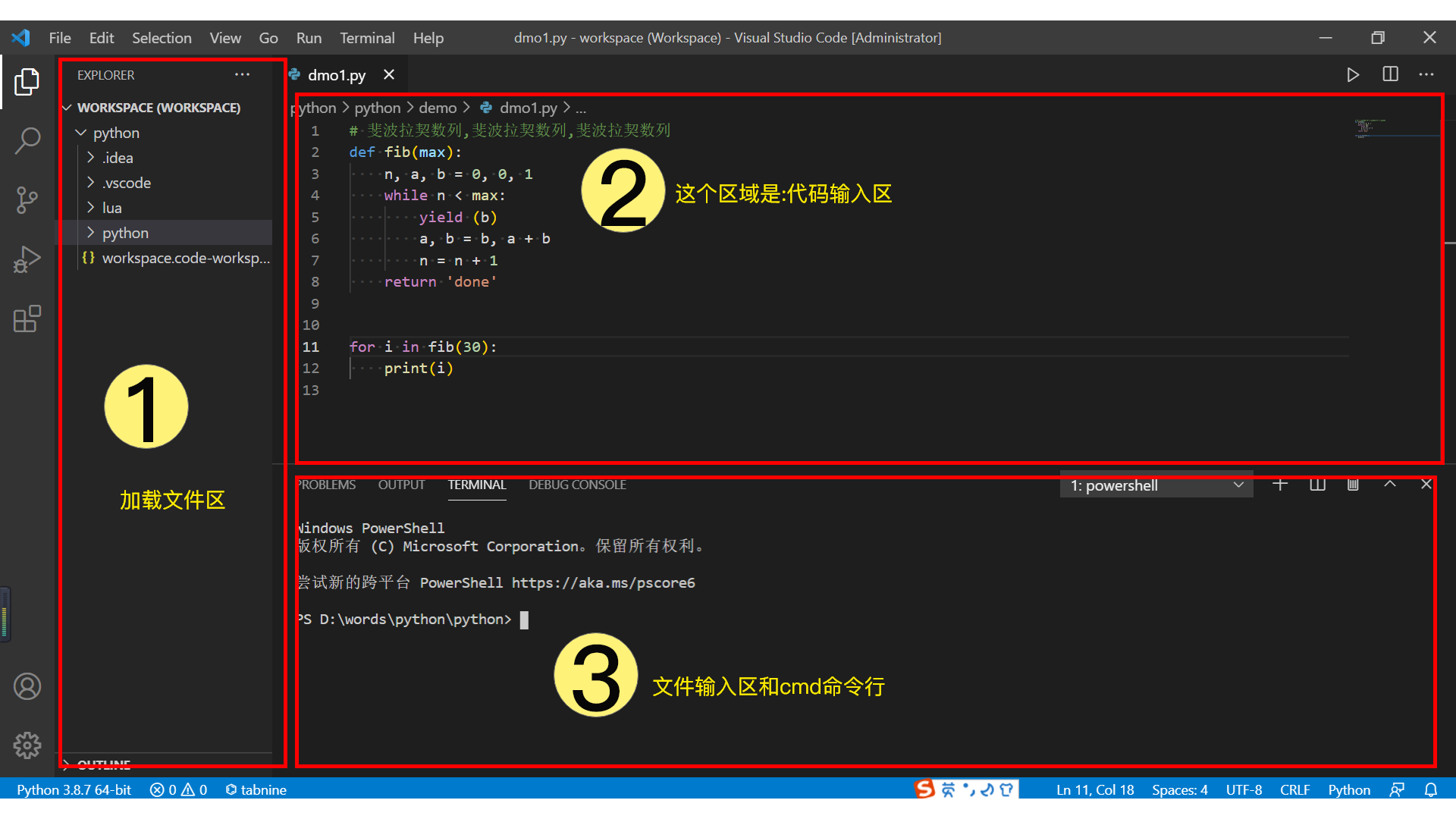The height and width of the screenshot is (819, 1456).
Task: Open the Extensions view
Action: click(x=27, y=319)
